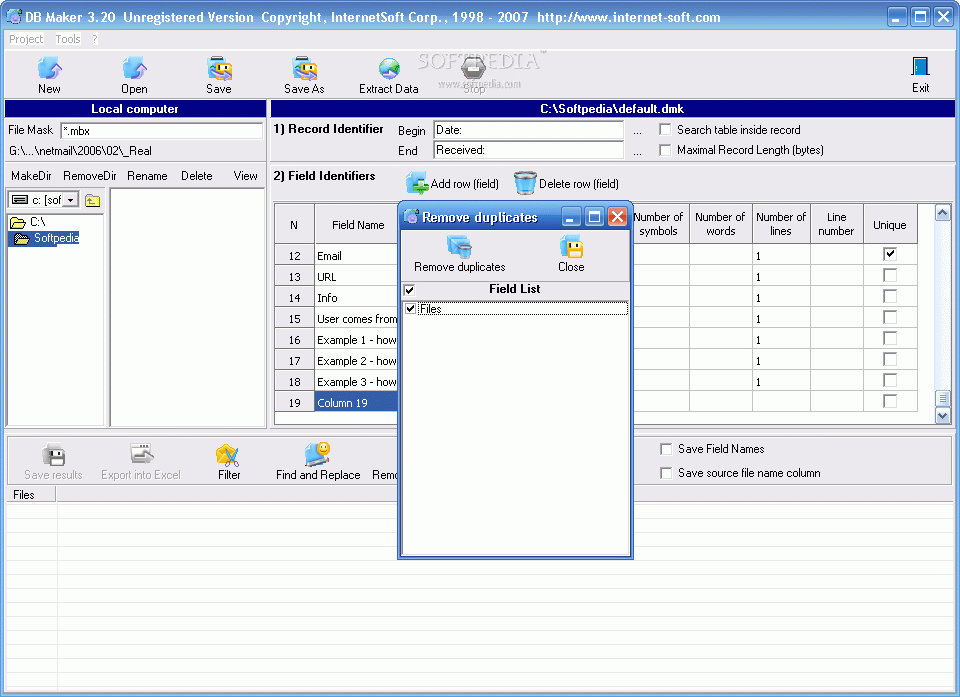Viewport: 960px width, 697px height.
Task: Go up one folder level icon
Action: pos(92,200)
